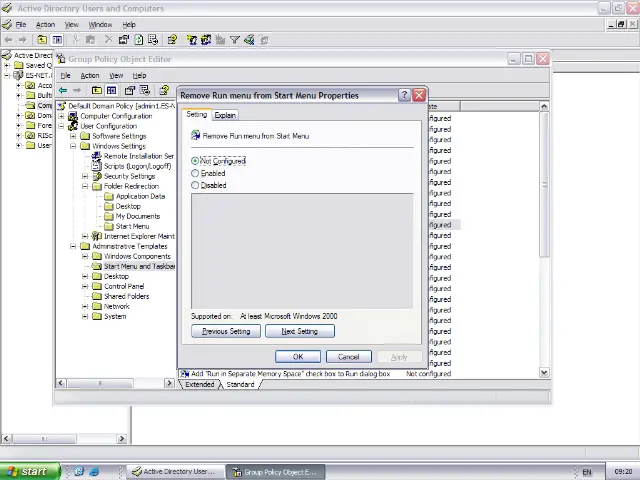The image size is (640, 480).
Task: Expand Software Settings folder
Action: tap(73, 136)
